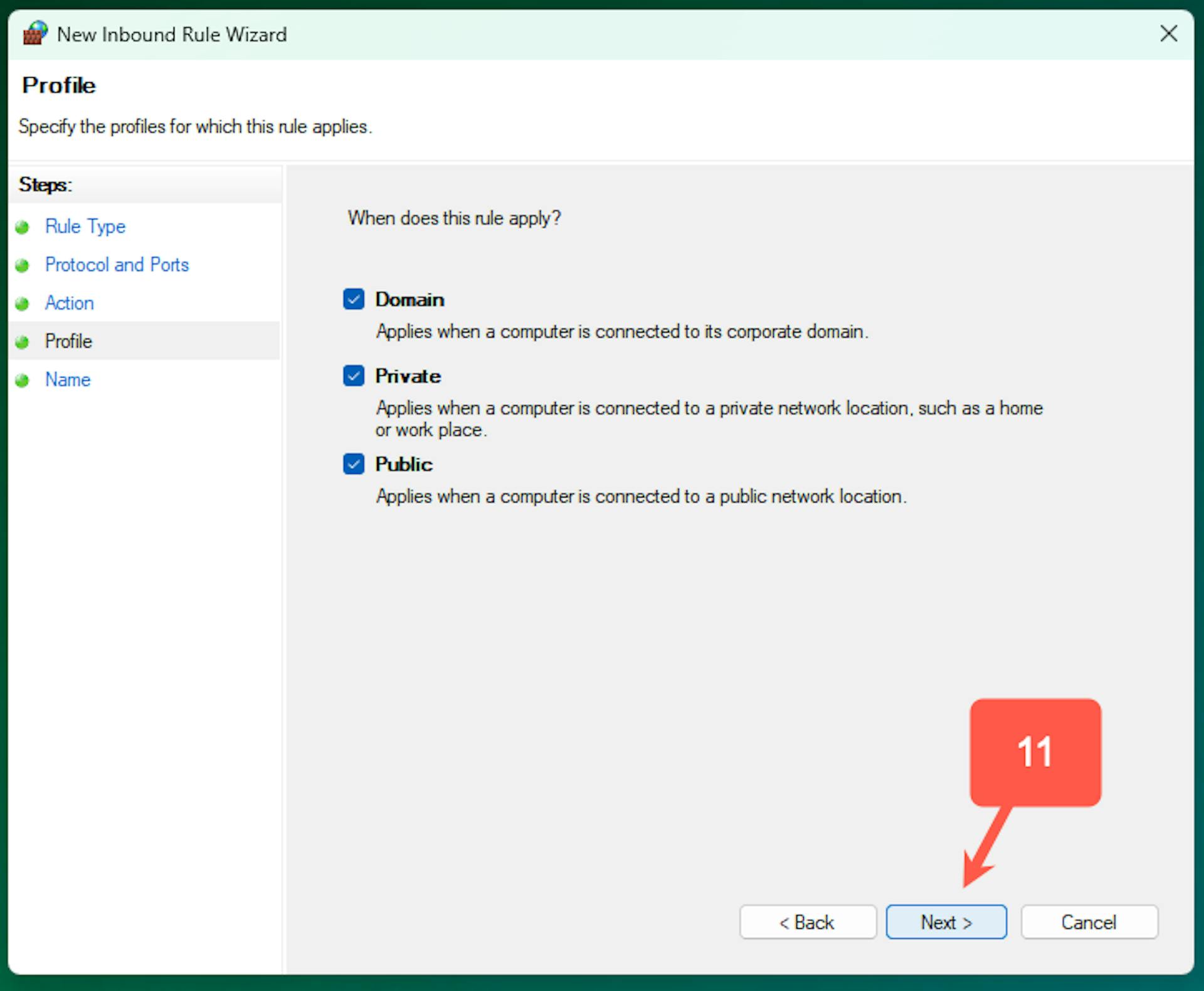The image size is (1204, 991).
Task: Click green bullet beside Profile step
Action: [23, 342]
